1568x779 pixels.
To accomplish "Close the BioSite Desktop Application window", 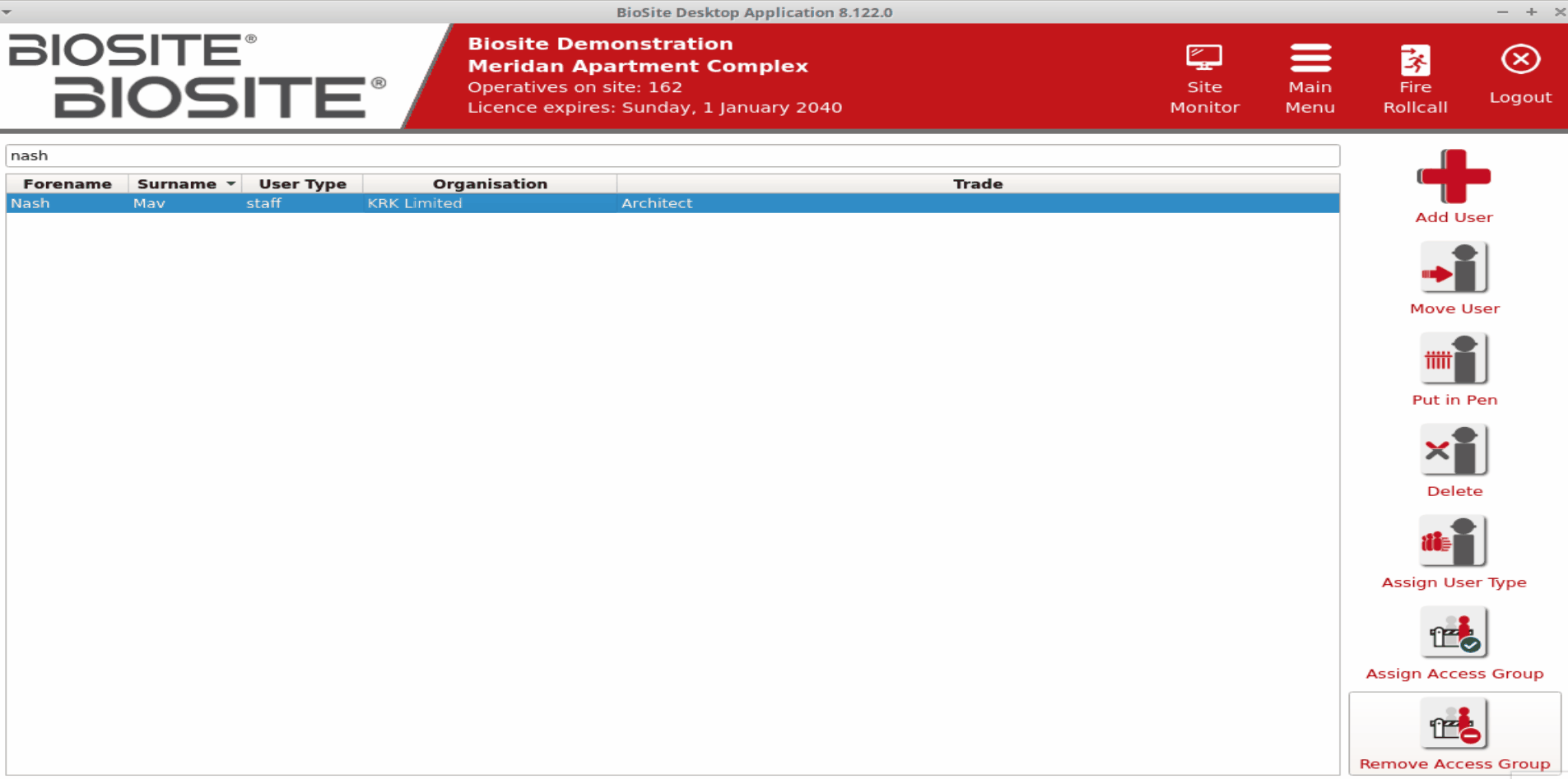I will point(1559,12).
